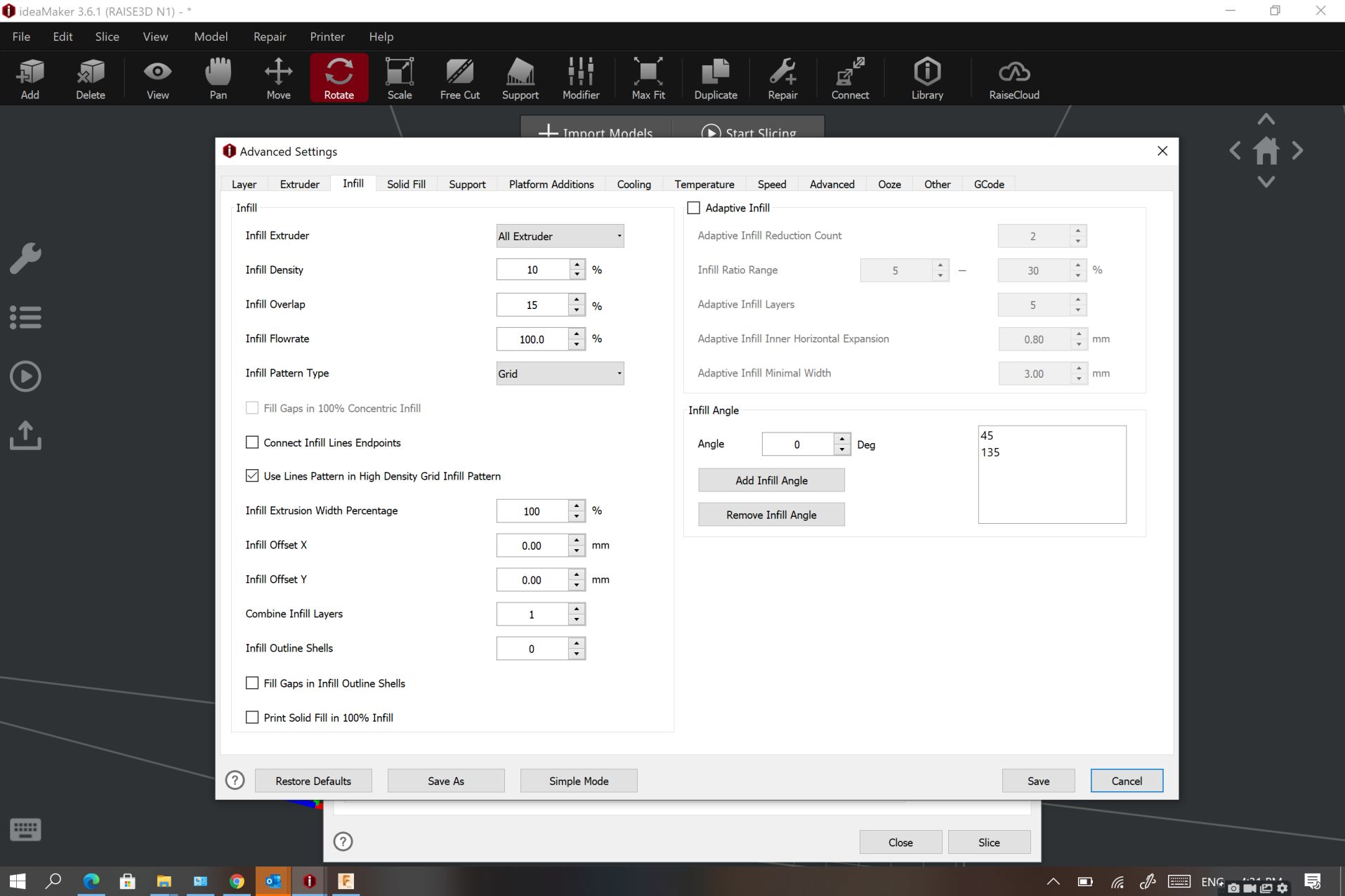
Task: Check Print Solid Fill in 100% Infill
Action: [252, 718]
